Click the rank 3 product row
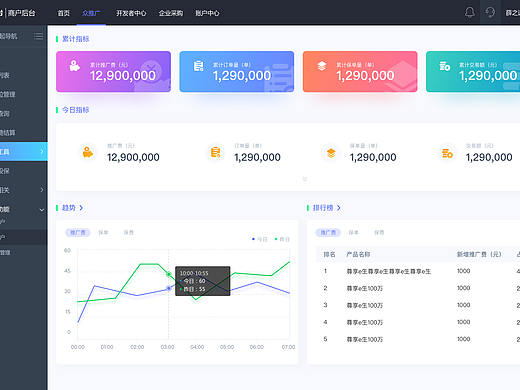 click(x=418, y=305)
